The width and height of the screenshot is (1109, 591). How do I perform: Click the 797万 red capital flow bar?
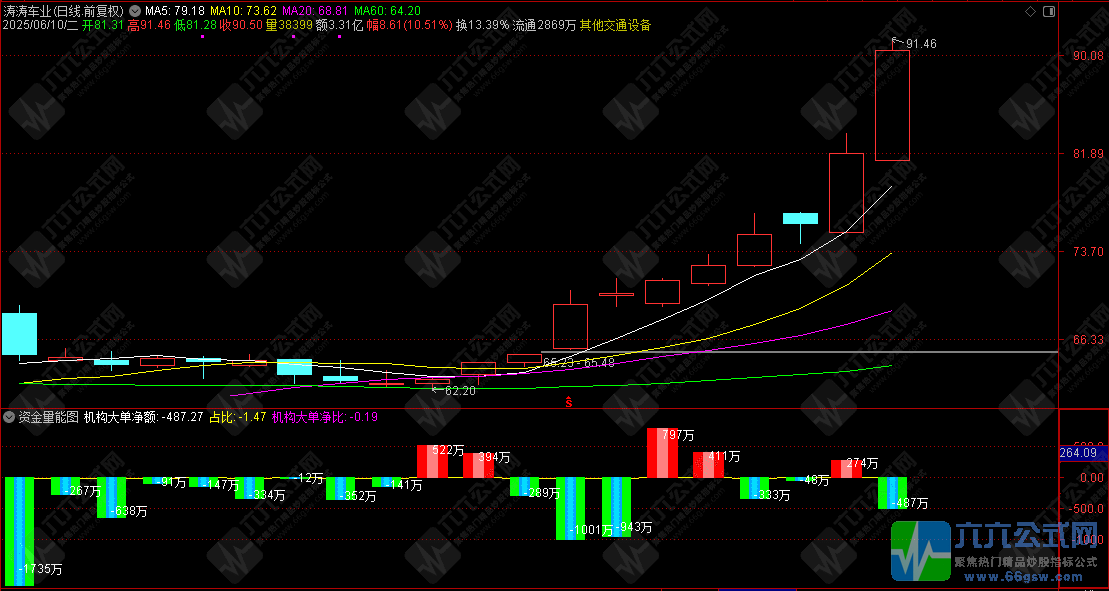point(664,452)
